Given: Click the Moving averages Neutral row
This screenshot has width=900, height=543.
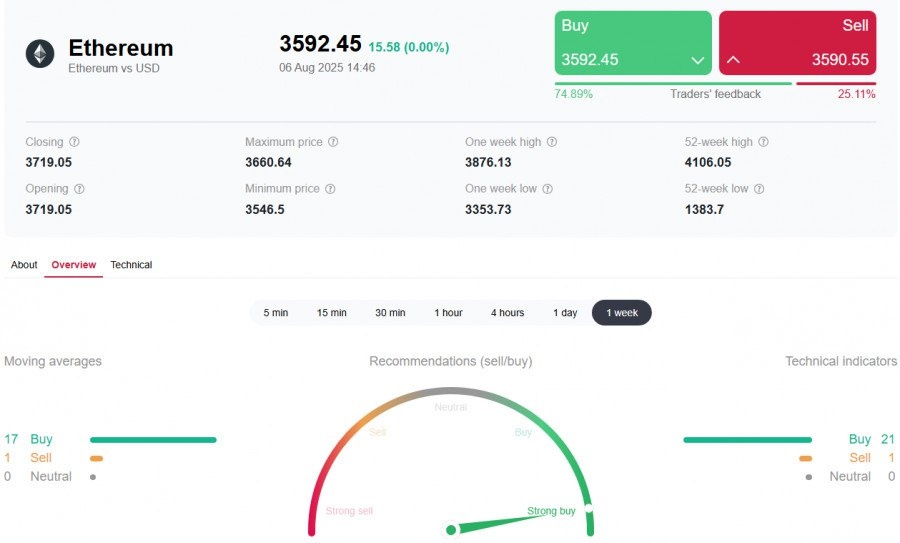Looking at the screenshot, I should pyautogui.click(x=50, y=476).
